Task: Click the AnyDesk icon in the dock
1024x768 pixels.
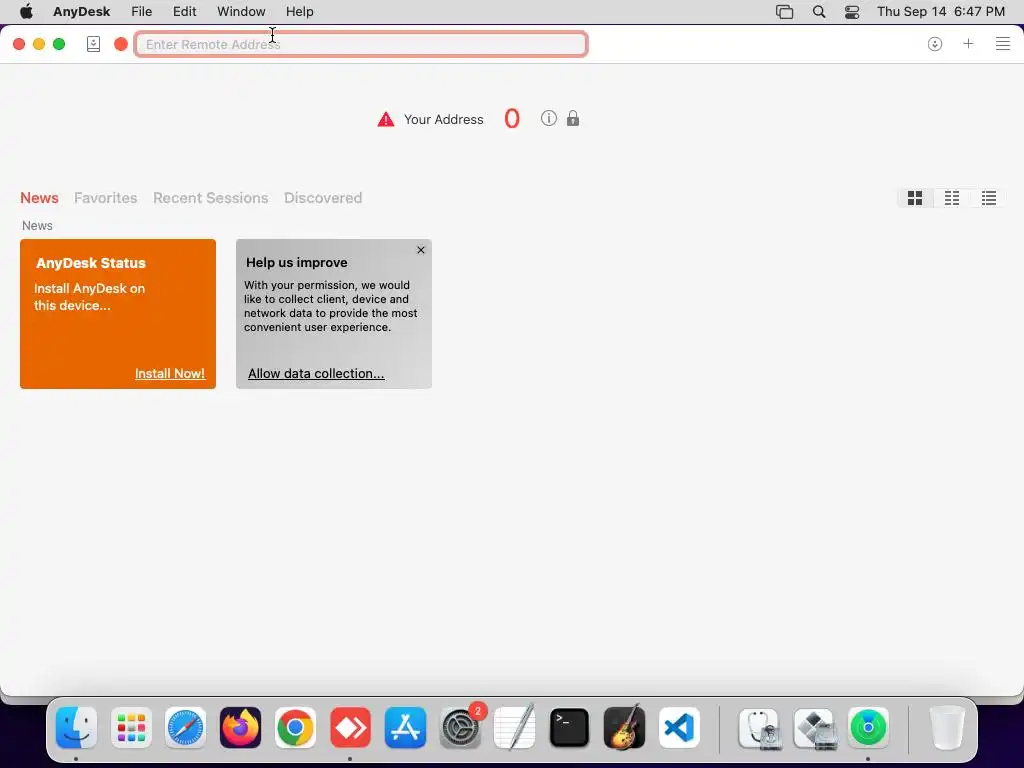Action: [350, 728]
